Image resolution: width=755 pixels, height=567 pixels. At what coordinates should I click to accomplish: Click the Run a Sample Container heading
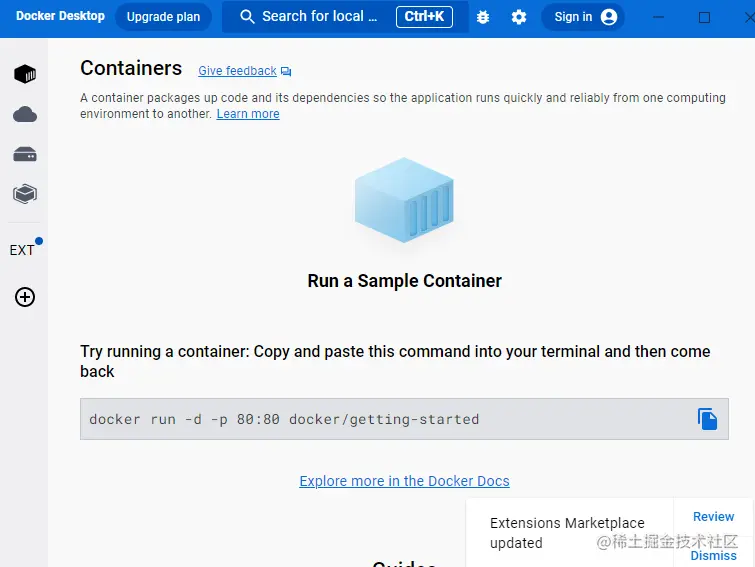click(404, 281)
